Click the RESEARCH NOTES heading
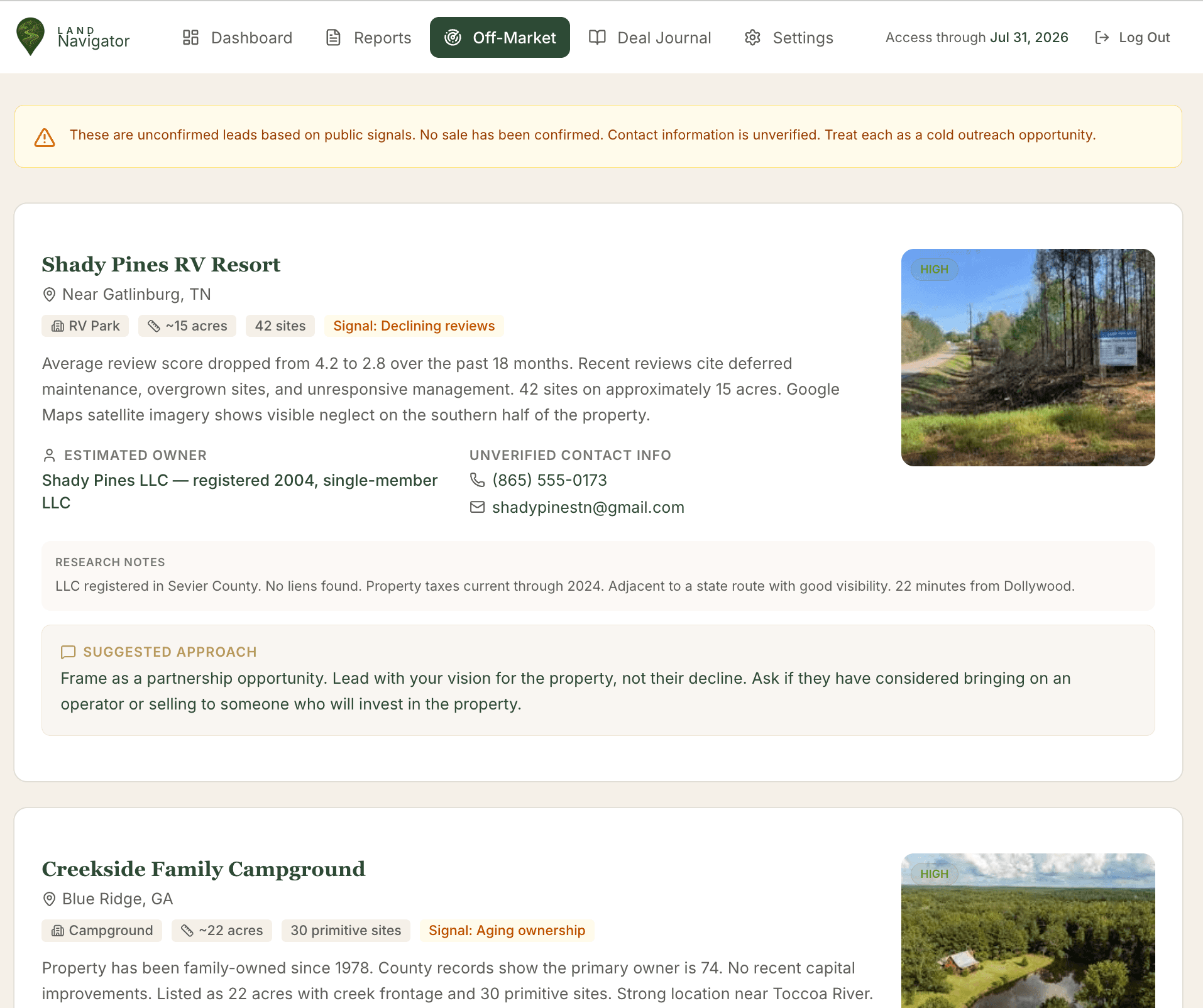1203x1008 pixels. (x=110, y=562)
